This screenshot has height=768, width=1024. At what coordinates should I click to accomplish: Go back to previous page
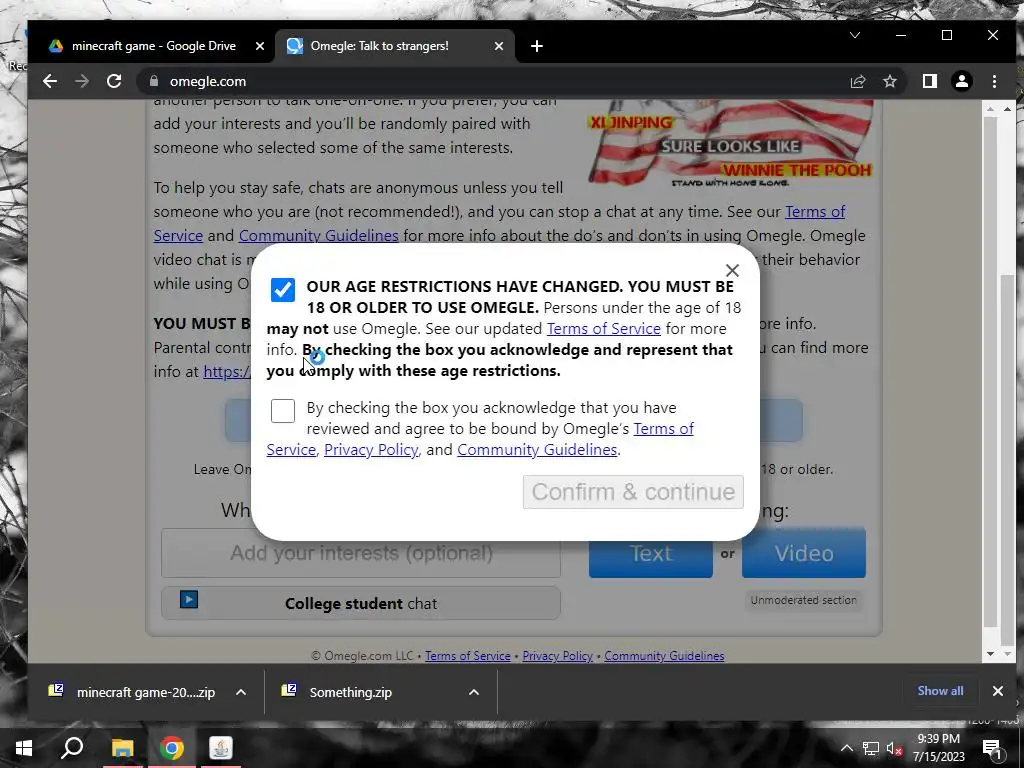pyautogui.click(x=50, y=81)
